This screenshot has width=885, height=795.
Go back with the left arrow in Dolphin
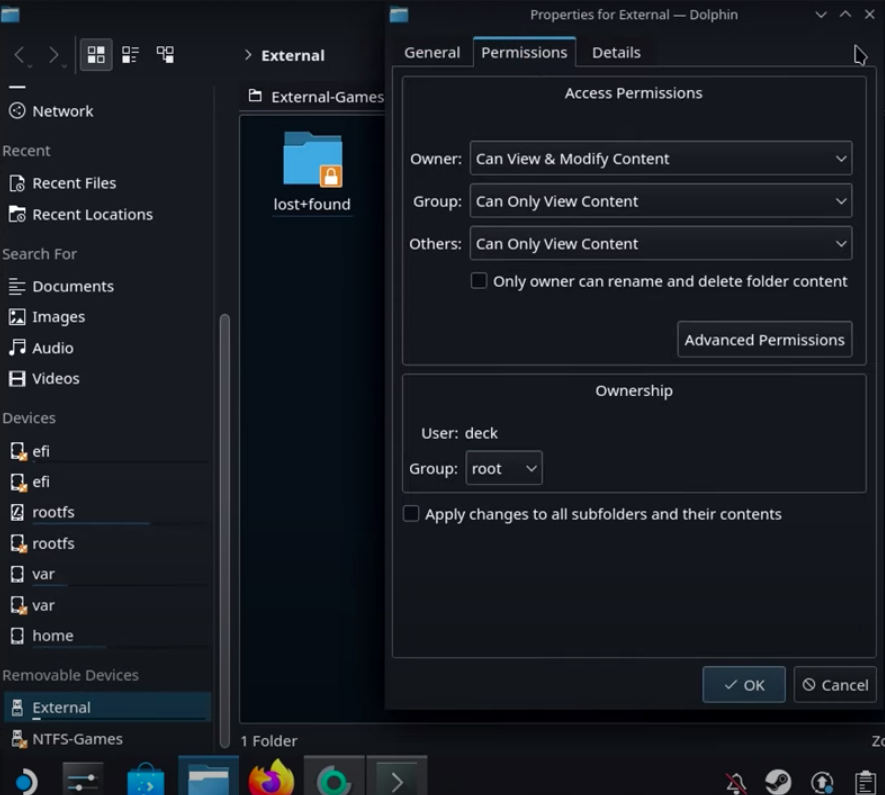point(20,55)
